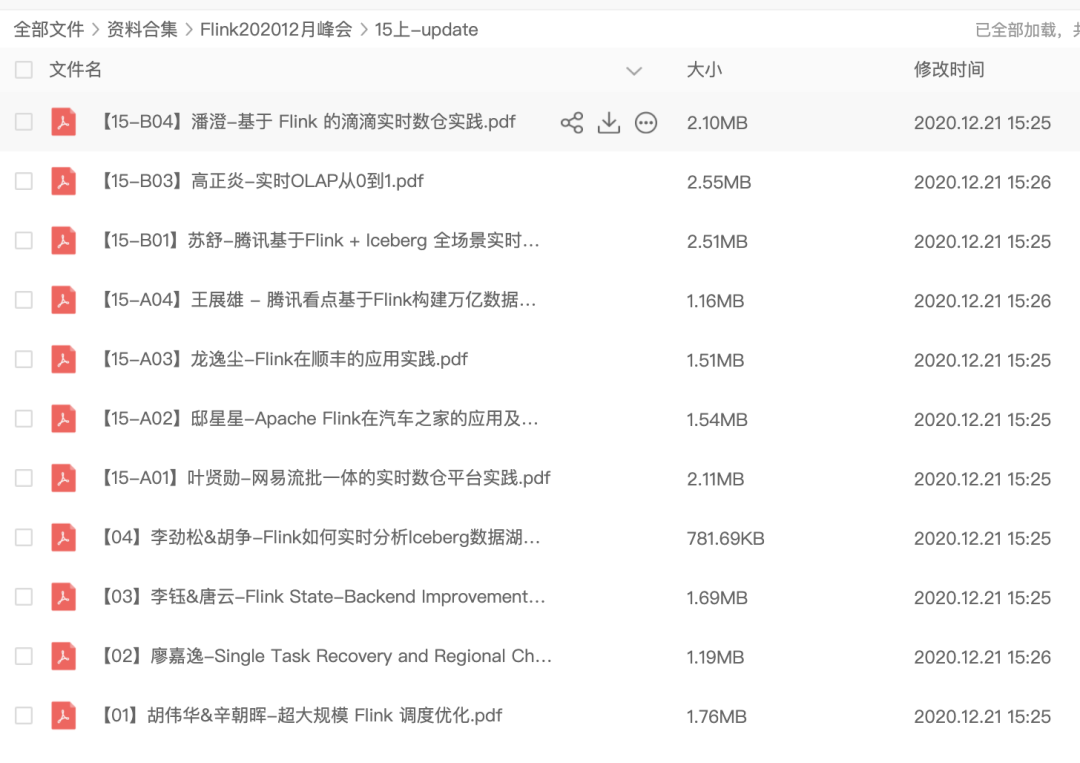Go to Flink202012月峰会 folder in breadcrumb

[276, 30]
